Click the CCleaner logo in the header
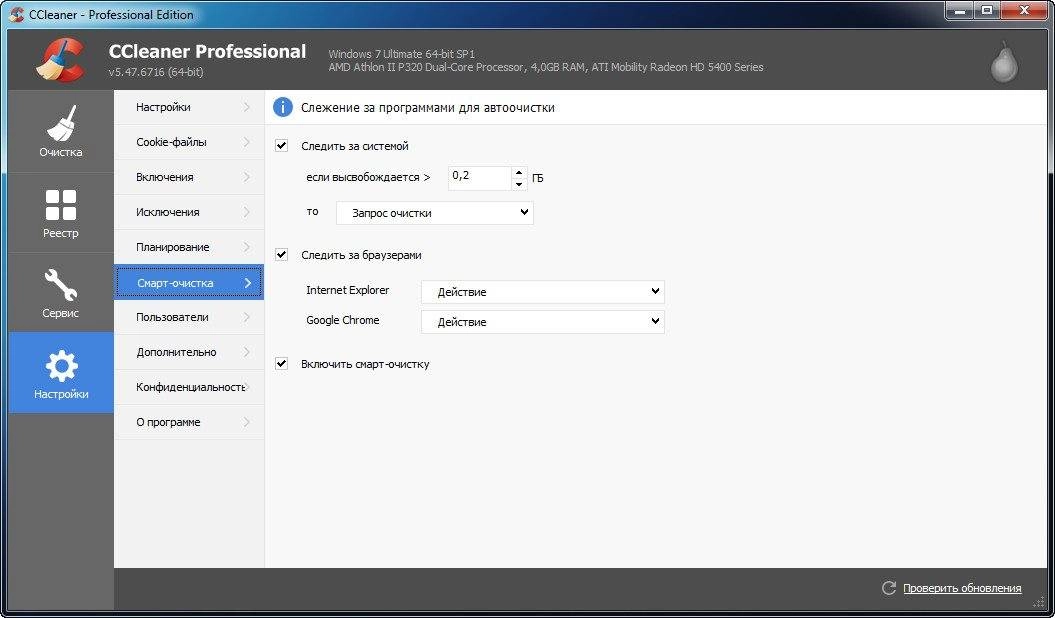The width and height of the screenshot is (1055, 618). pyautogui.click(x=60, y=59)
